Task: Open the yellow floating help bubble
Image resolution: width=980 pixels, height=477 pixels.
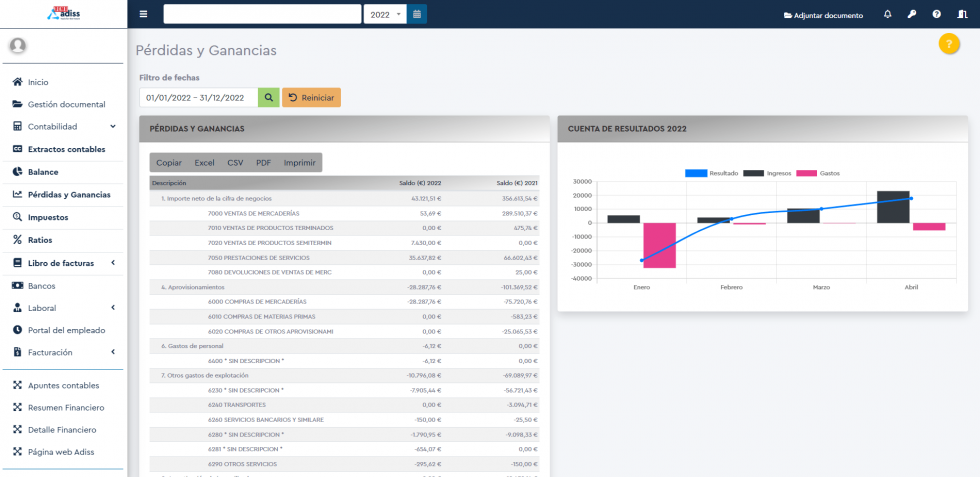Action: [949, 44]
